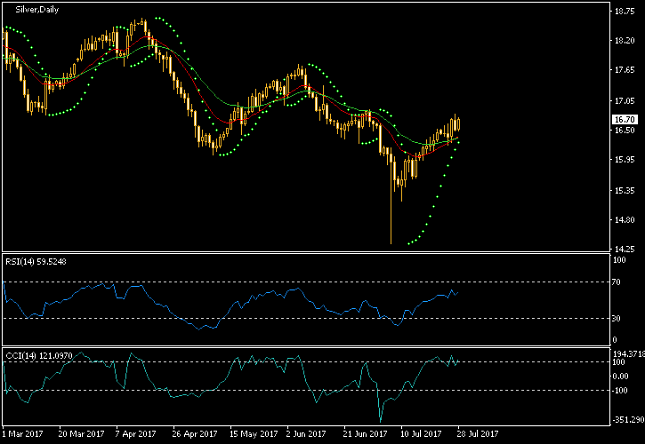Click the 18.75 price axis label
Viewport: 645px width, 444px height.
(x=624, y=12)
